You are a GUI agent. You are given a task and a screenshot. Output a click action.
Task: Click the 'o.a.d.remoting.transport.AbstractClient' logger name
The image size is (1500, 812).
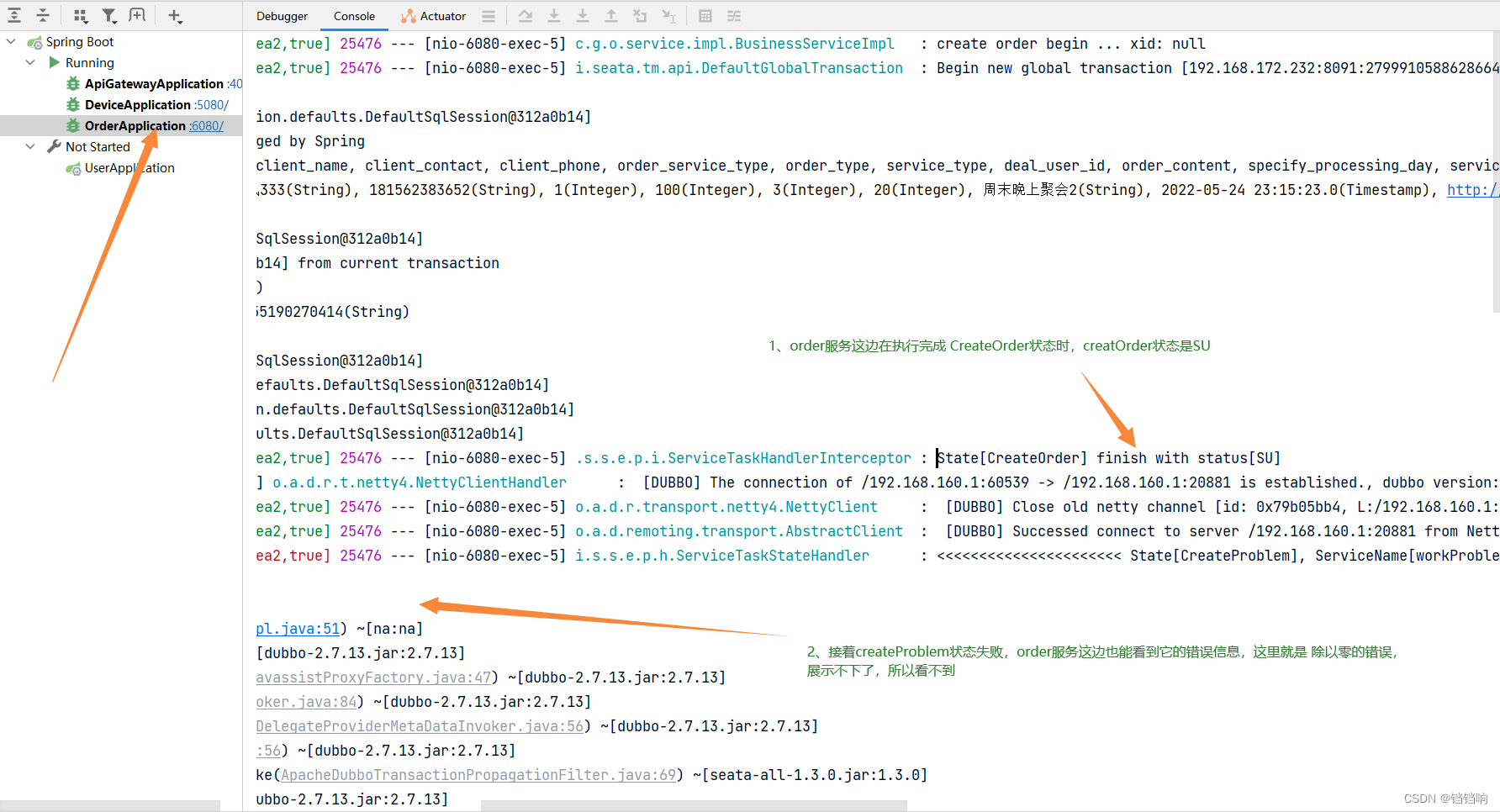(738, 531)
